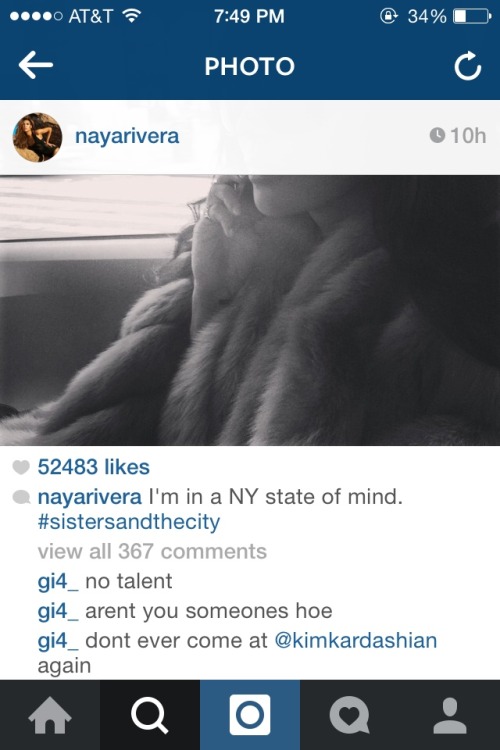Image resolution: width=500 pixels, height=750 pixels.
Task: Tap nayarivera username in the caption
Action: pyautogui.click(x=89, y=497)
